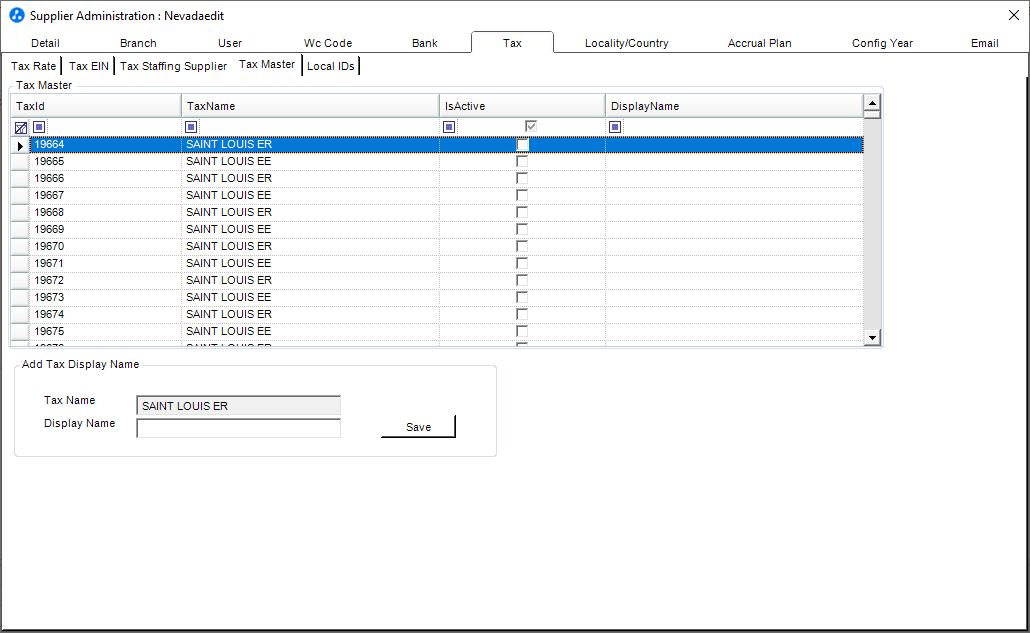Click the DisplayName filter cell

(x=734, y=127)
